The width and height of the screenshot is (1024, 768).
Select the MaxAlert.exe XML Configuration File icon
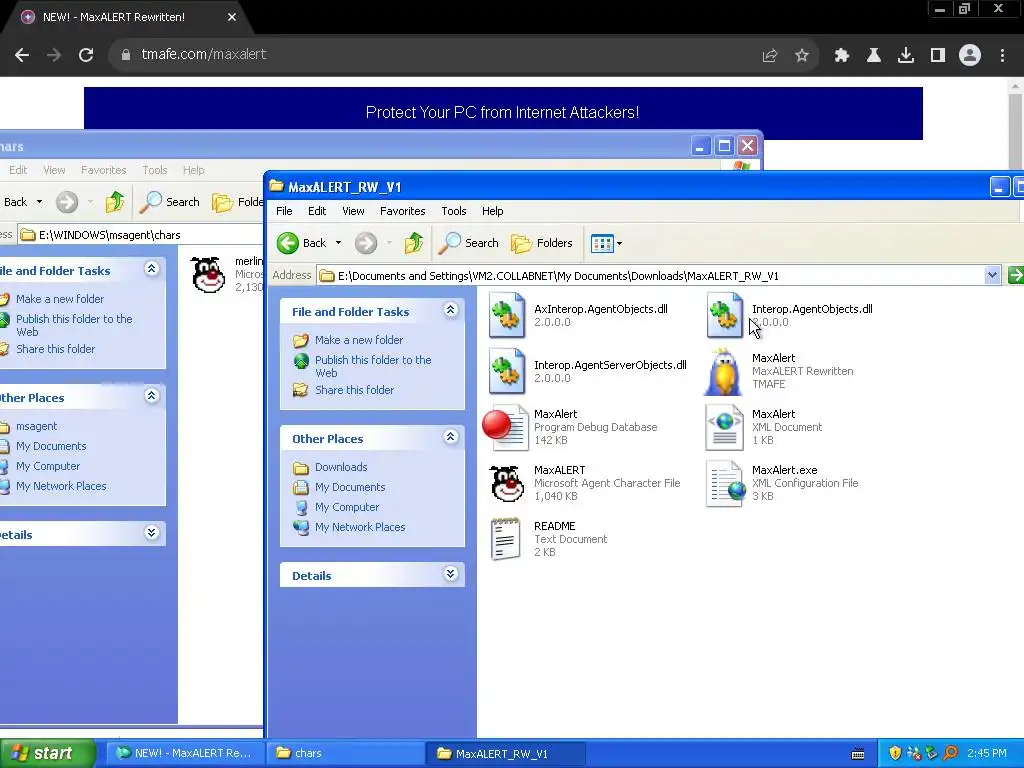(725, 483)
